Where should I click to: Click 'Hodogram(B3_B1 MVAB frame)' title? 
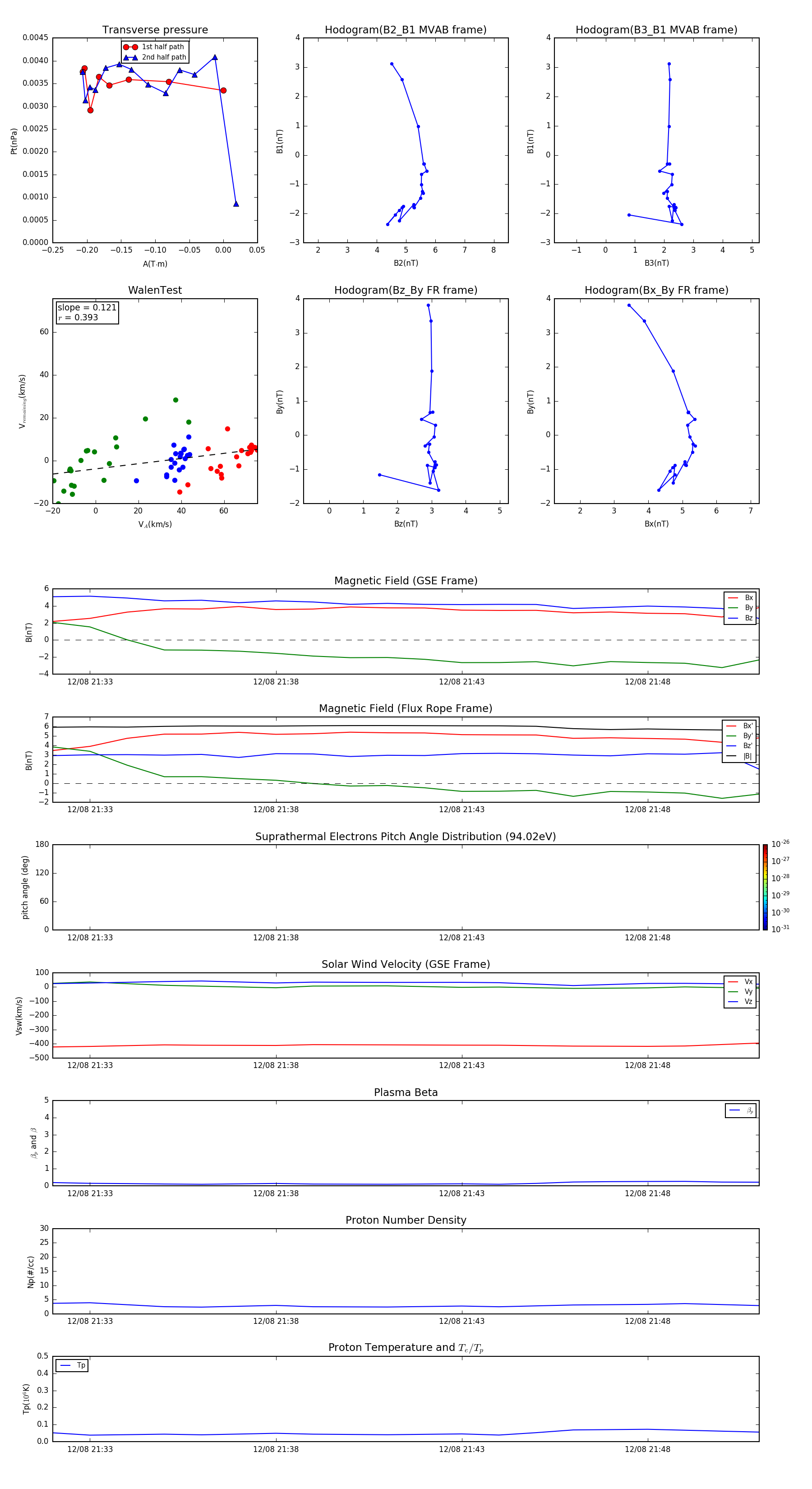click(656, 30)
